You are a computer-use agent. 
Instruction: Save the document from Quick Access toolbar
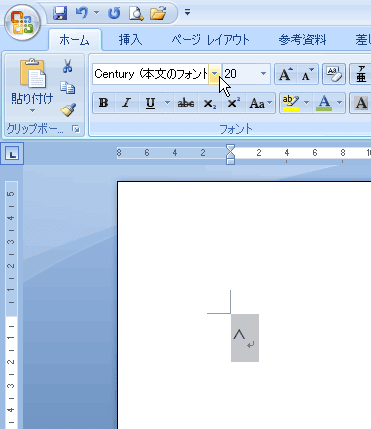[60, 13]
